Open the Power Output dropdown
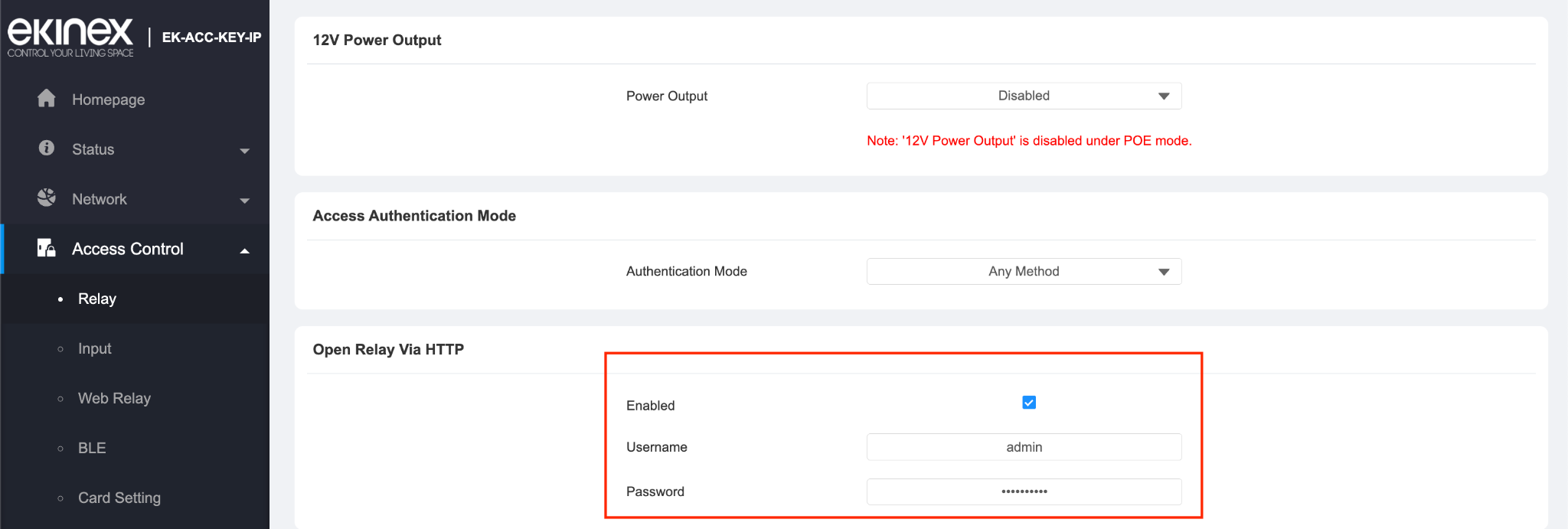Viewport: 1568px width, 529px height. (x=1024, y=96)
